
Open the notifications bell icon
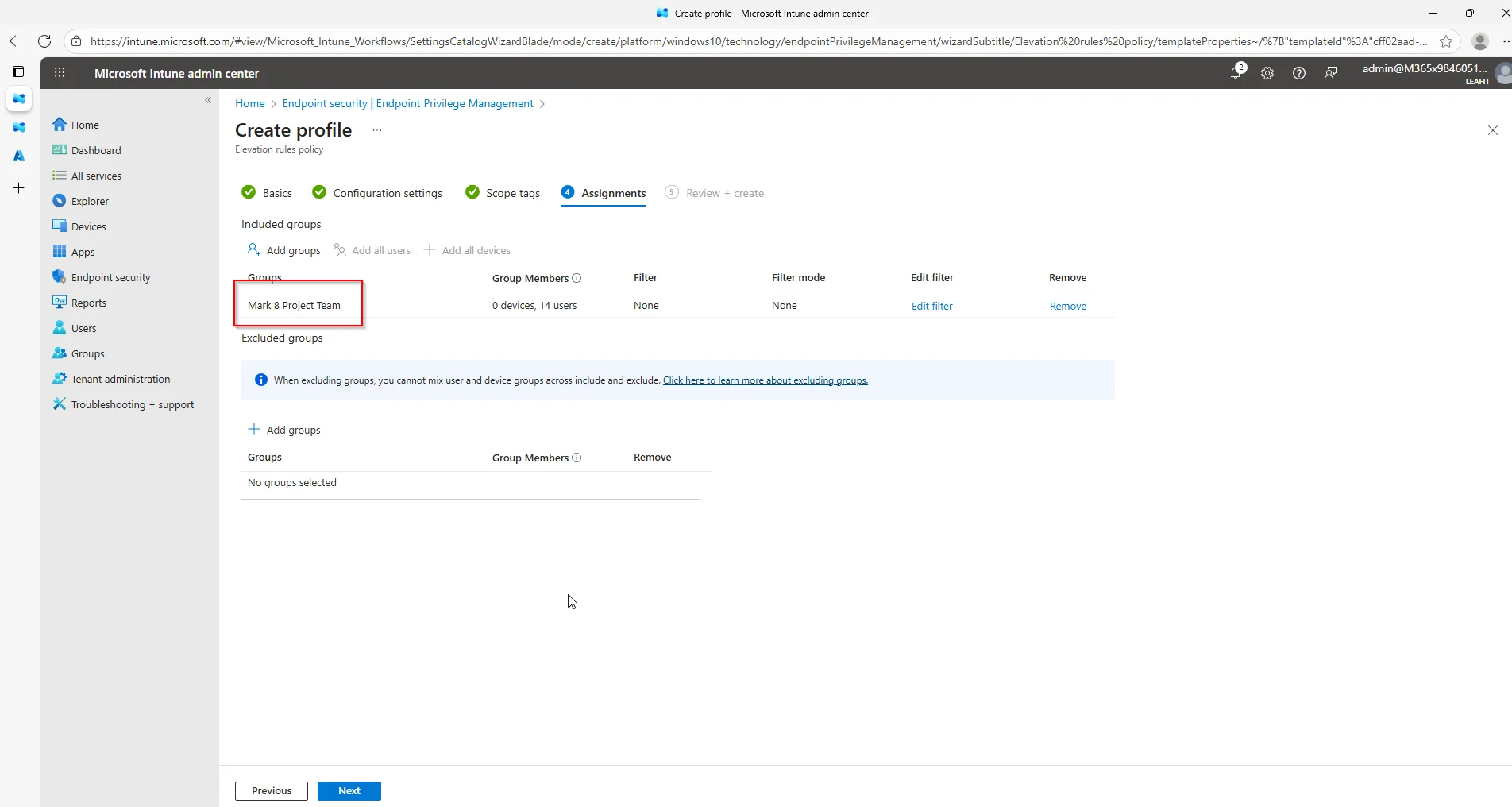(x=1236, y=73)
